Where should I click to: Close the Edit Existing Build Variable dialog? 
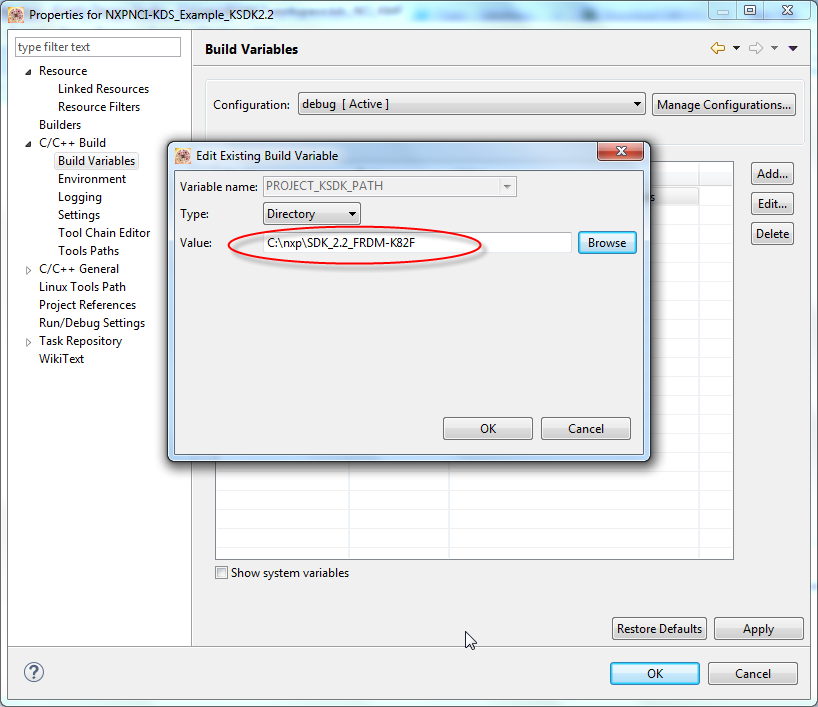pyautogui.click(x=621, y=151)
